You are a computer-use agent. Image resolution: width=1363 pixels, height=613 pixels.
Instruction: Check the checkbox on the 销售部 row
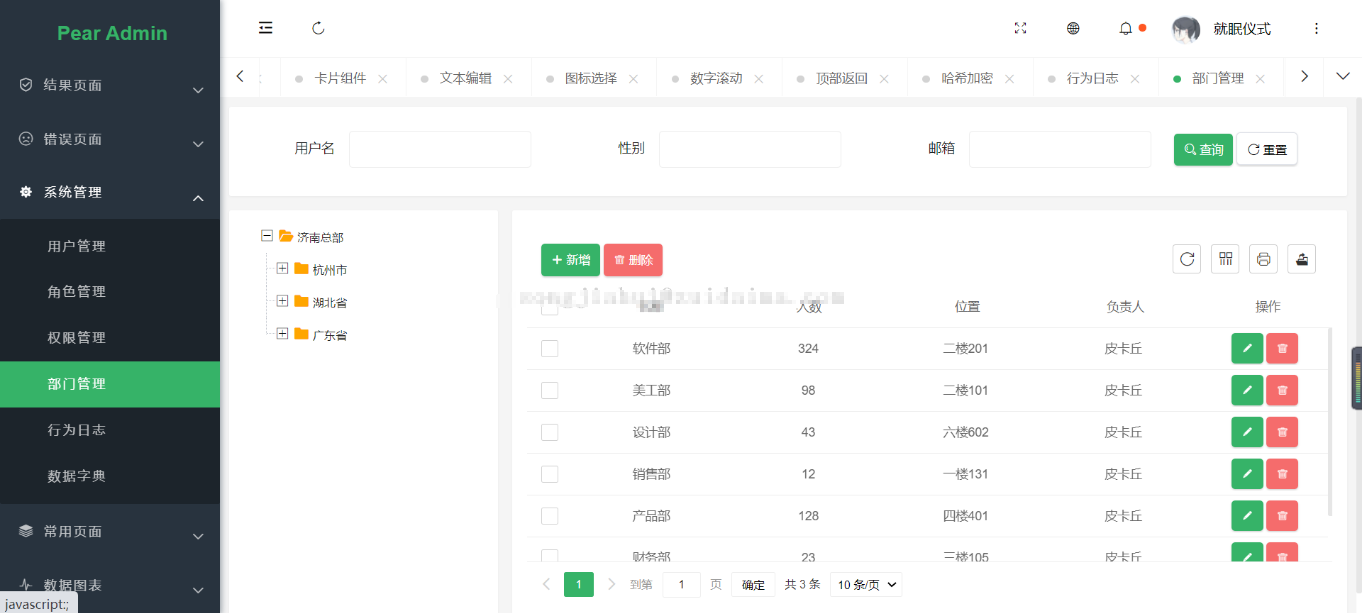pos(549,474)
